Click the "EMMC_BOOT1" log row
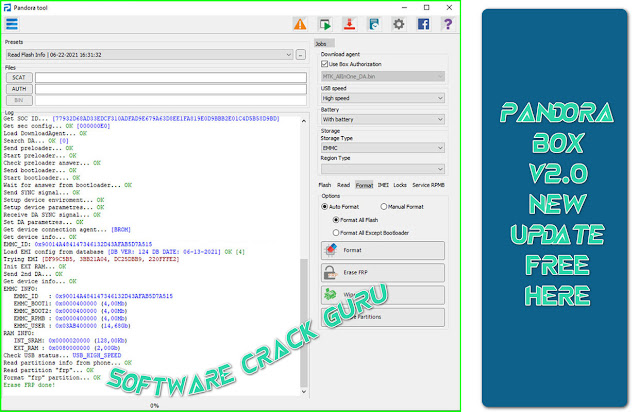This screenshot has height=412, width=639. pos(70,304)
